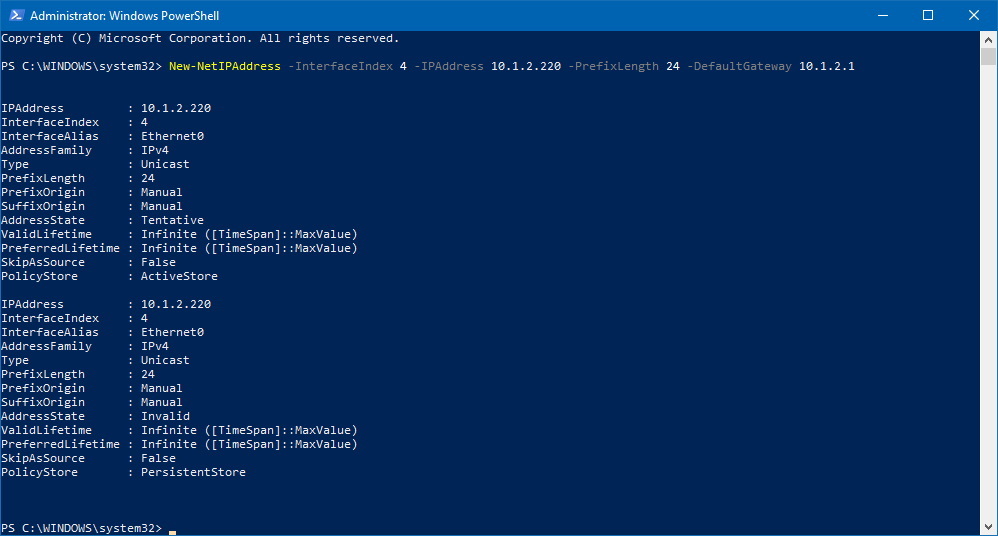998x536 pixels.
Task: Close the Administrator PowerShell window
Action: 974,15
